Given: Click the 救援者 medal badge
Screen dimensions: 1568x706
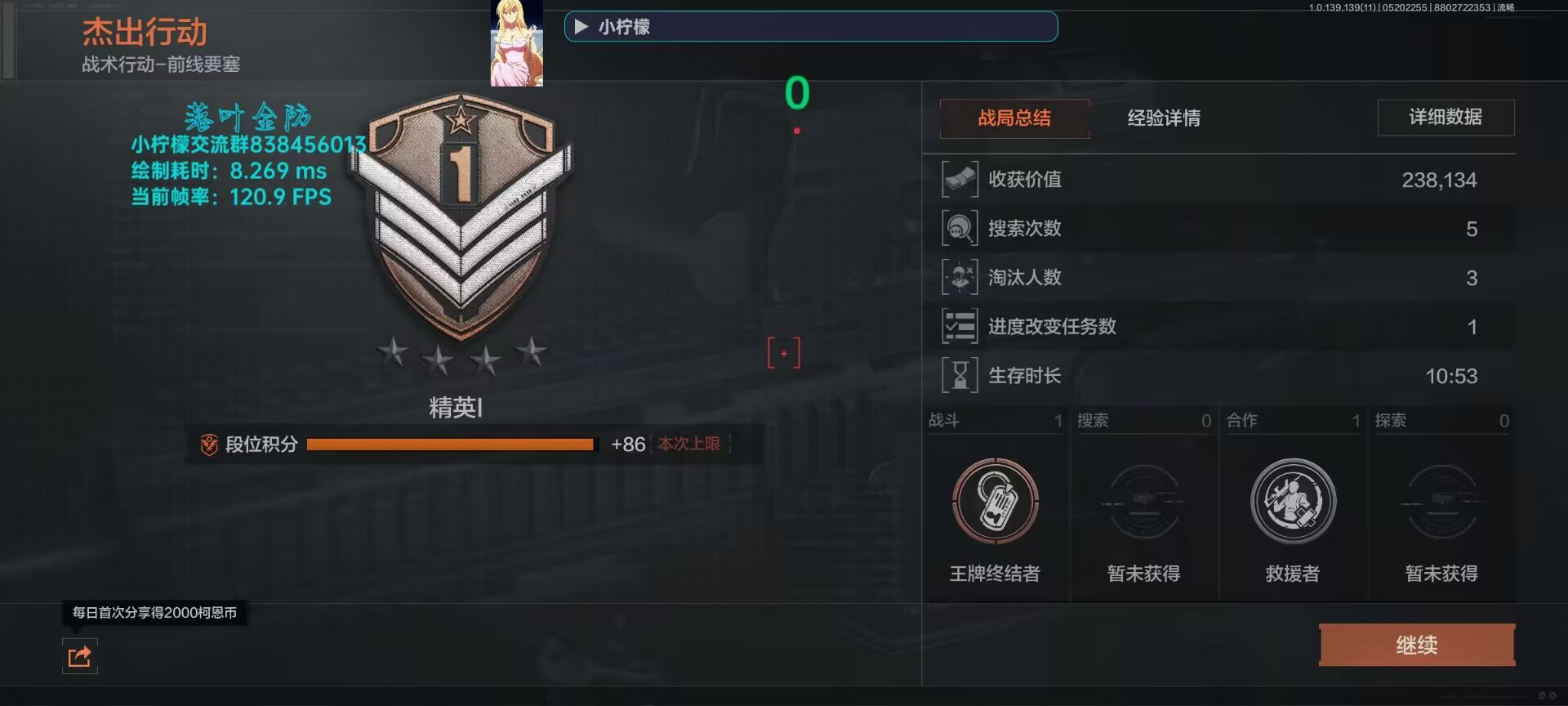Looking at the screenshot, I should click(1293, 502).
